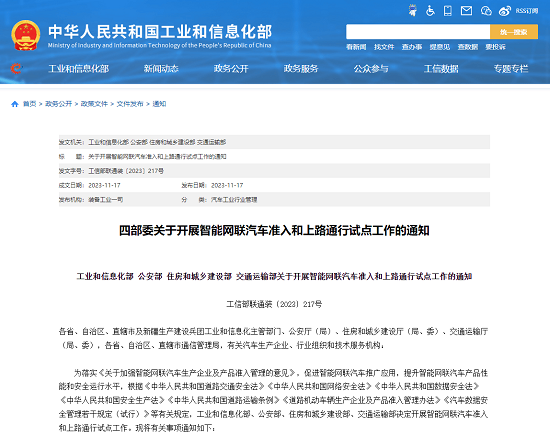Screen dimensions: 550x435
Task: Open the 要投诉 quick link
Action: pyautogui.click(x=496, y=47)
